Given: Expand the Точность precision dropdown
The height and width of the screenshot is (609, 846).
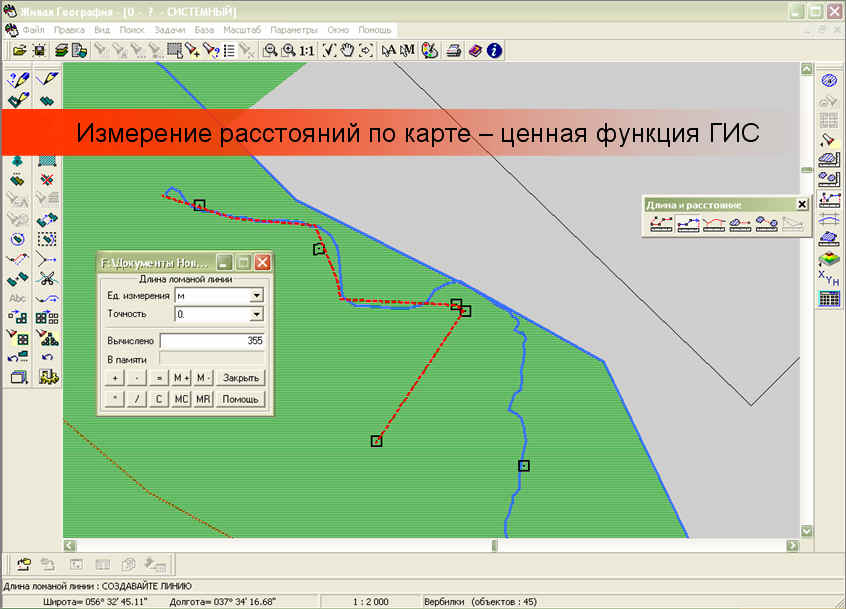Looking at the screenshot, I should coord(256,314).
